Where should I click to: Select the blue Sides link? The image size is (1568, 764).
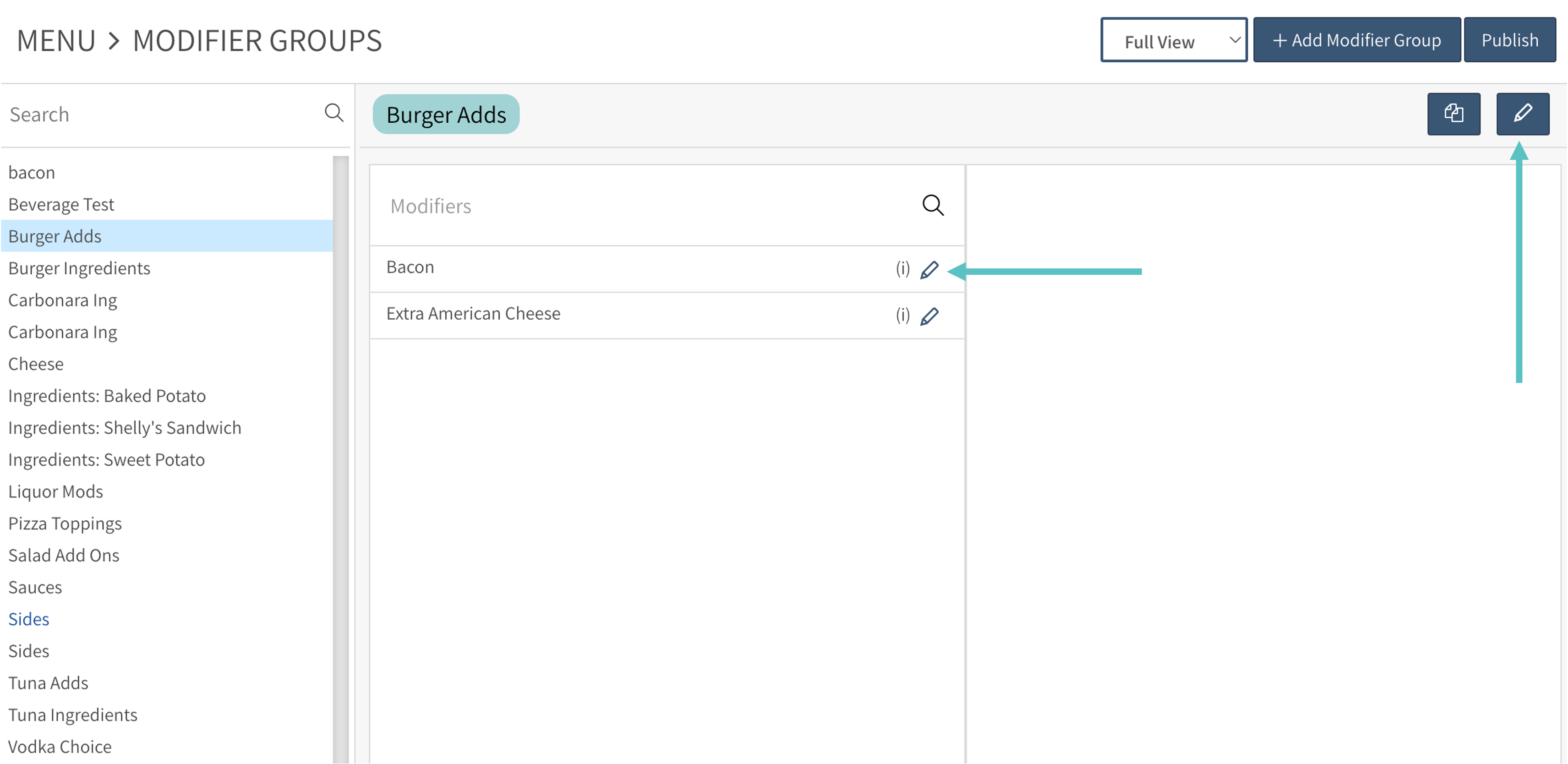pyautogui.click(x=28, y=619)
